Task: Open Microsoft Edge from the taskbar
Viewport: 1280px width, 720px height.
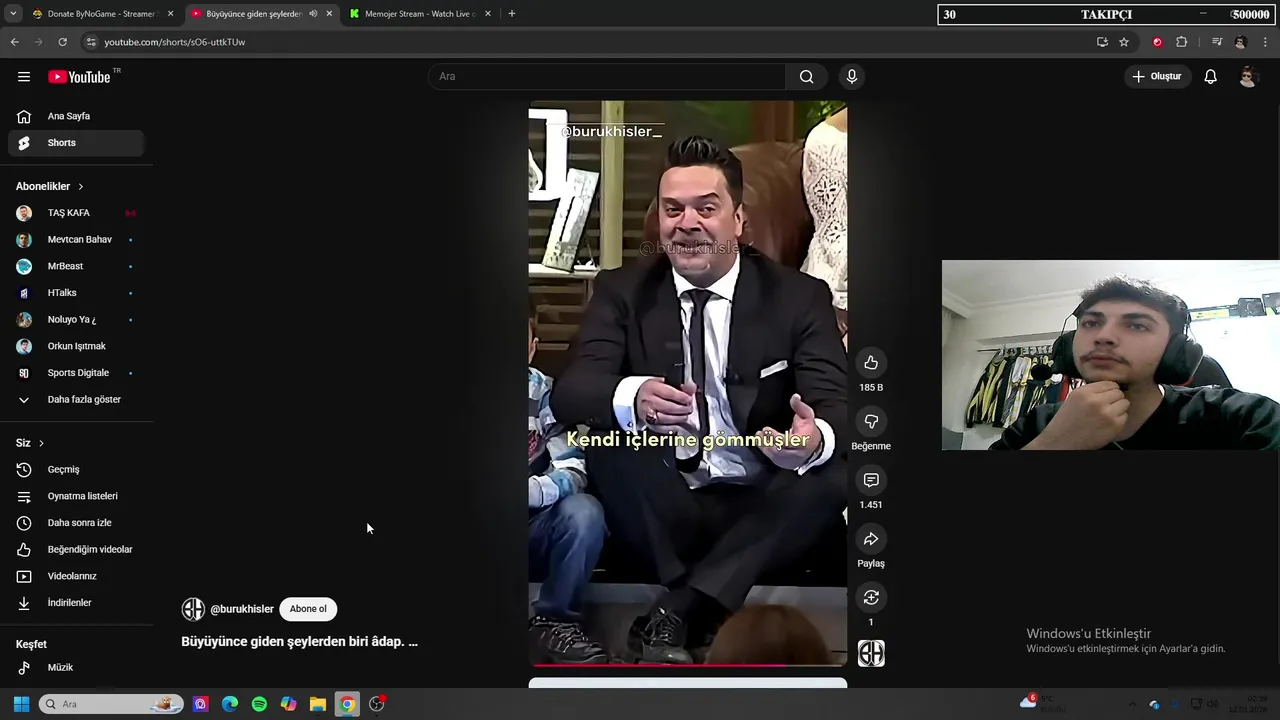Action: pyautogui.click(x=230, y=704)
